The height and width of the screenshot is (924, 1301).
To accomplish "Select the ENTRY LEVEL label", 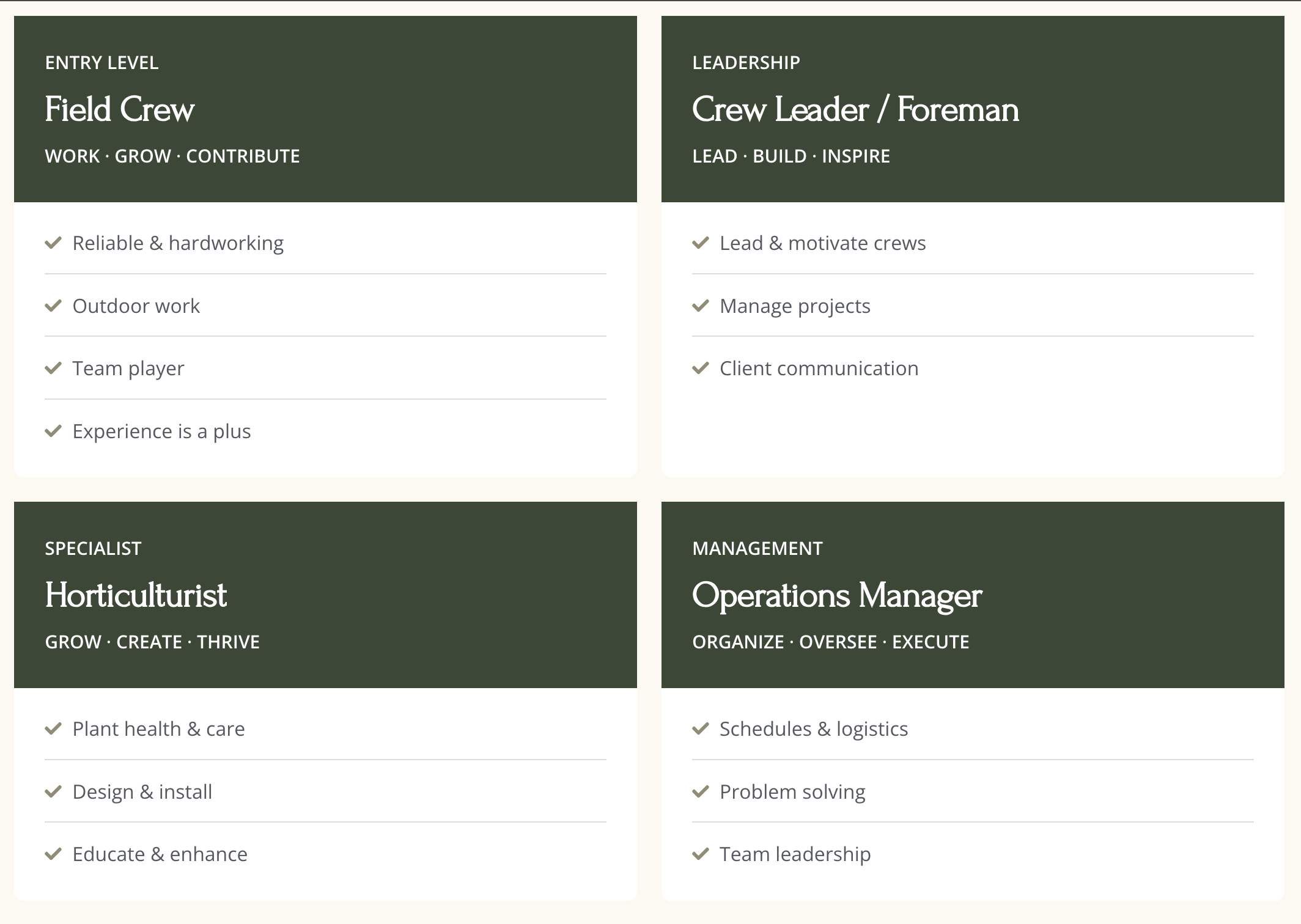I will point(101,62).
